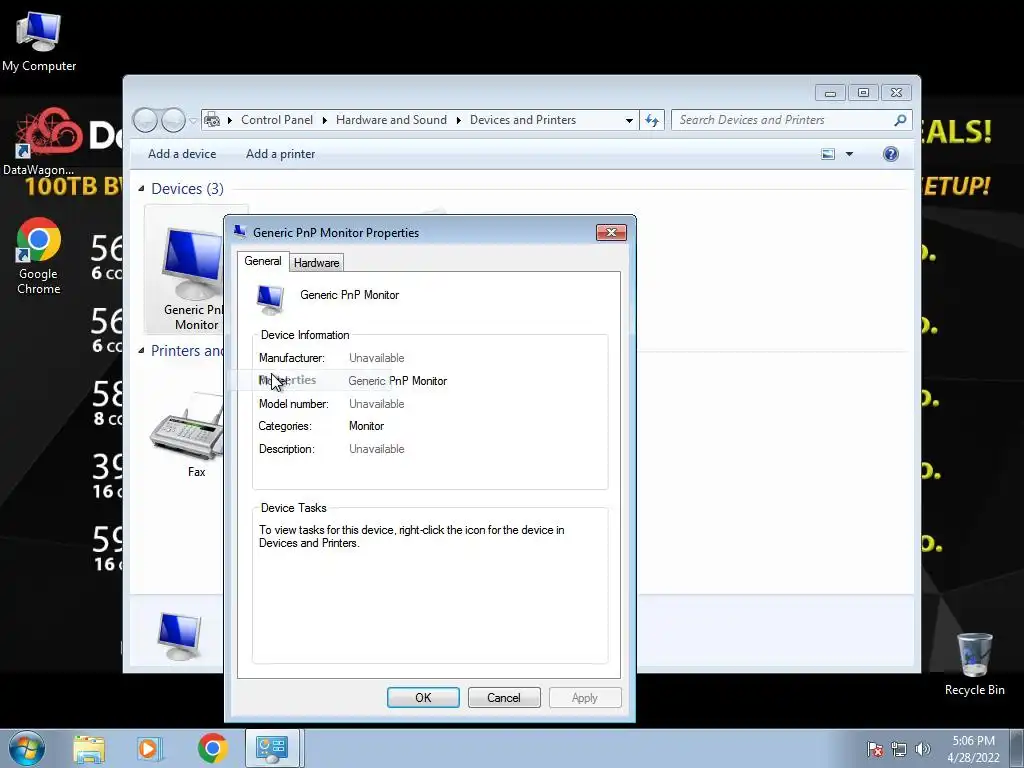This screenshot has width=1024, height=768.
Task: Click Add a device
Action: click(x=182, y=154)
